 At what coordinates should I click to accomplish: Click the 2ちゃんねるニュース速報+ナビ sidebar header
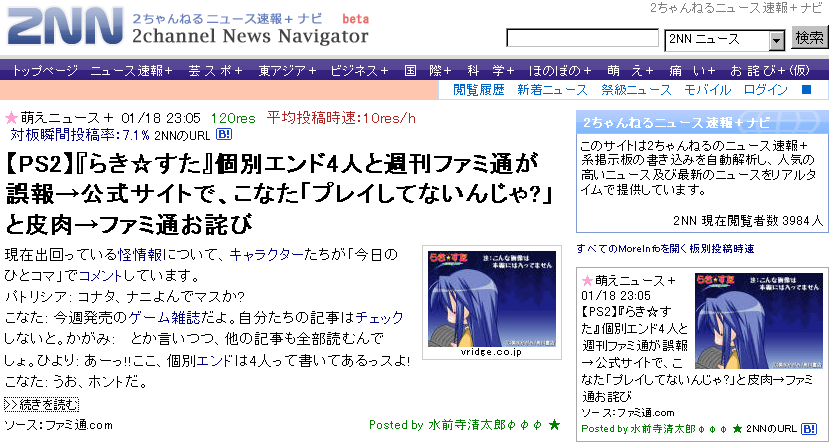[702, 122]
